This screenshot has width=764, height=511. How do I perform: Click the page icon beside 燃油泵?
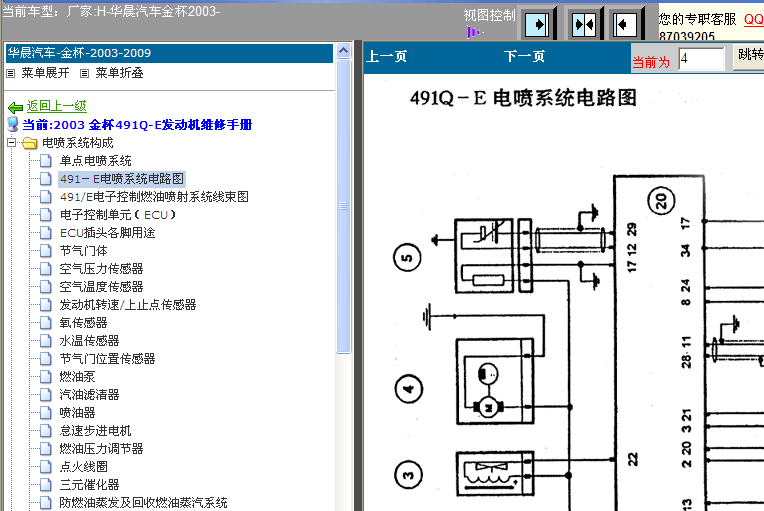click(x=46, y=377)
